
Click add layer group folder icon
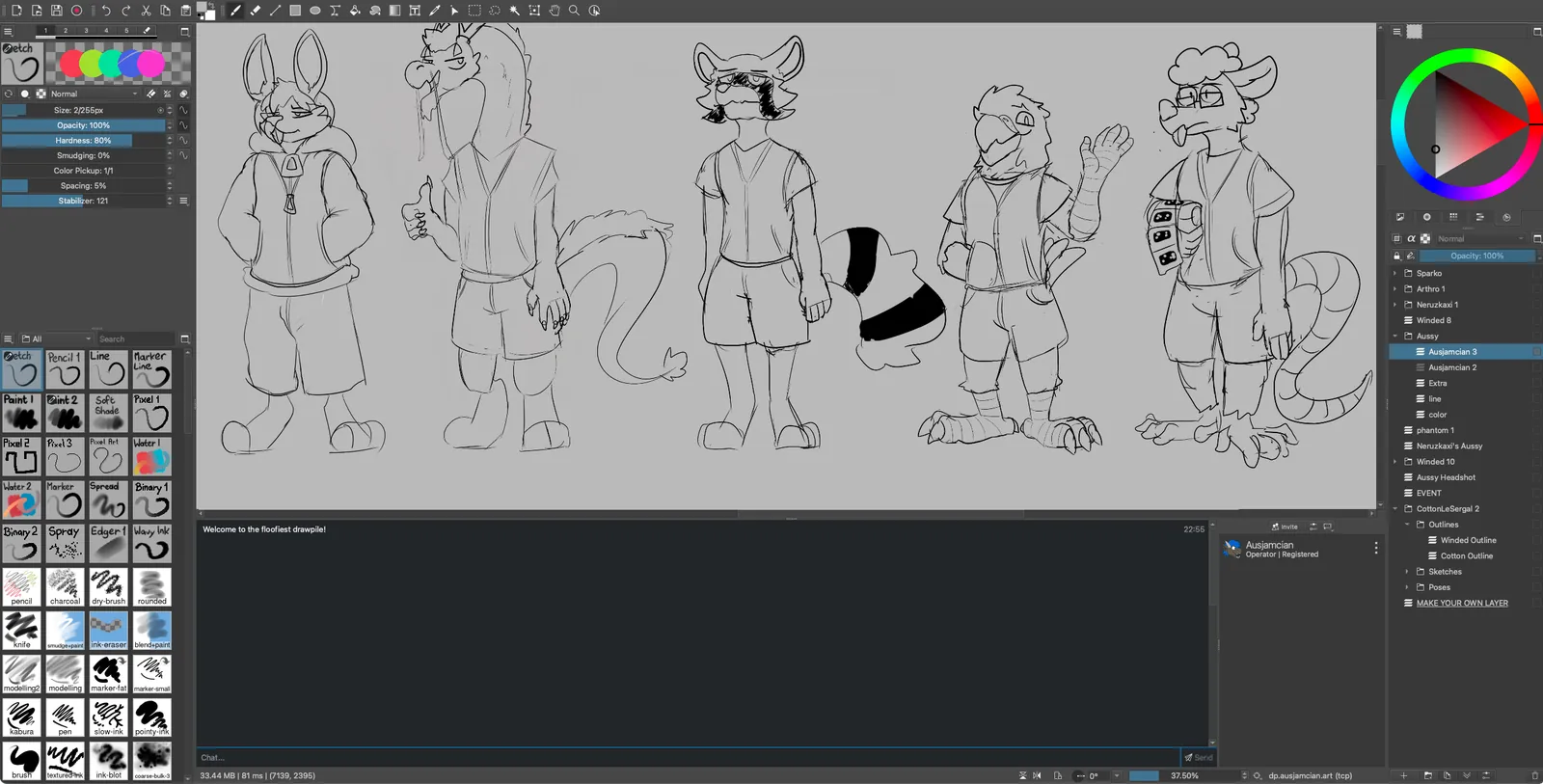(1428, 775)
